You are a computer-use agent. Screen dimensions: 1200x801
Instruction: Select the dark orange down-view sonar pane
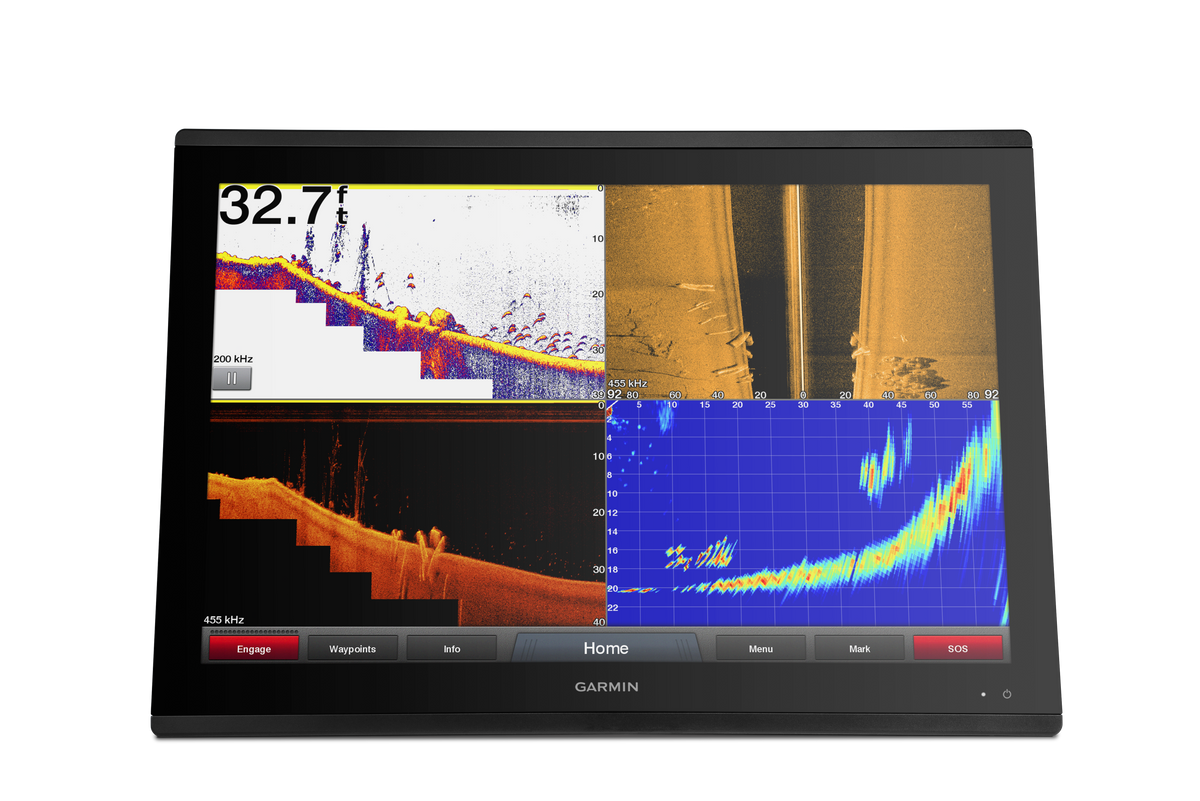click(403, 515)
